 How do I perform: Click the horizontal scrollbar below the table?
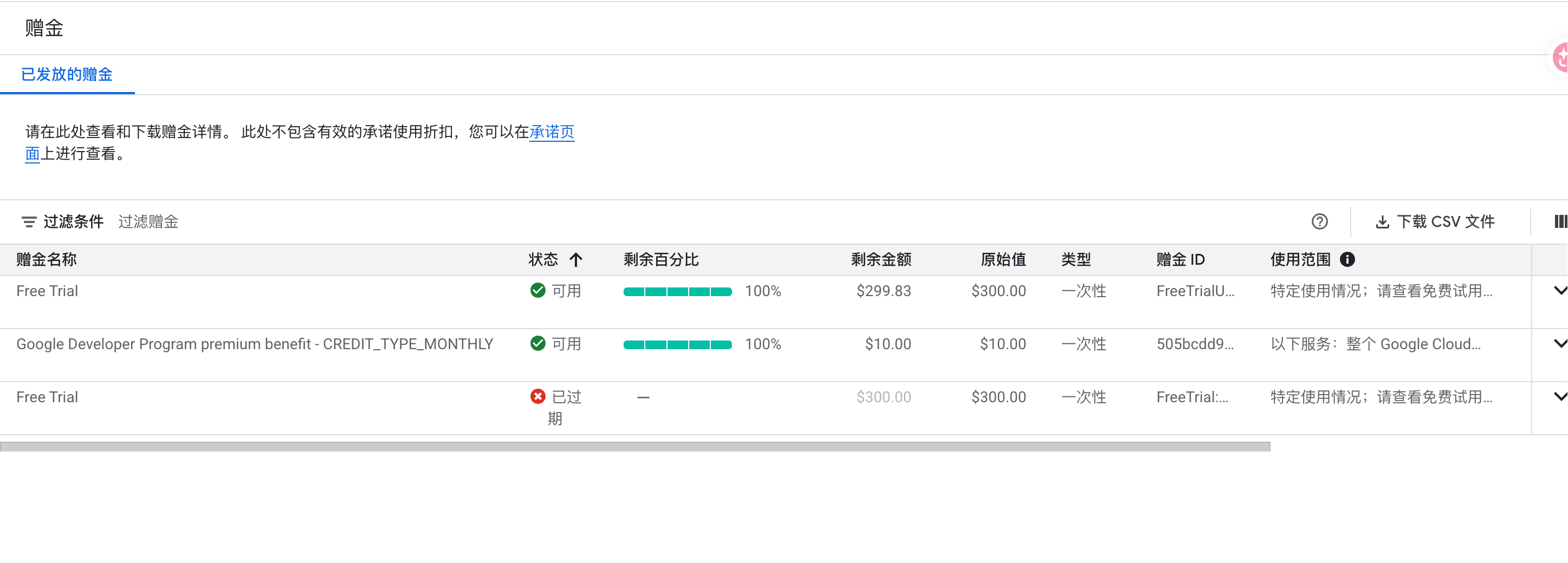click(635, 447)
